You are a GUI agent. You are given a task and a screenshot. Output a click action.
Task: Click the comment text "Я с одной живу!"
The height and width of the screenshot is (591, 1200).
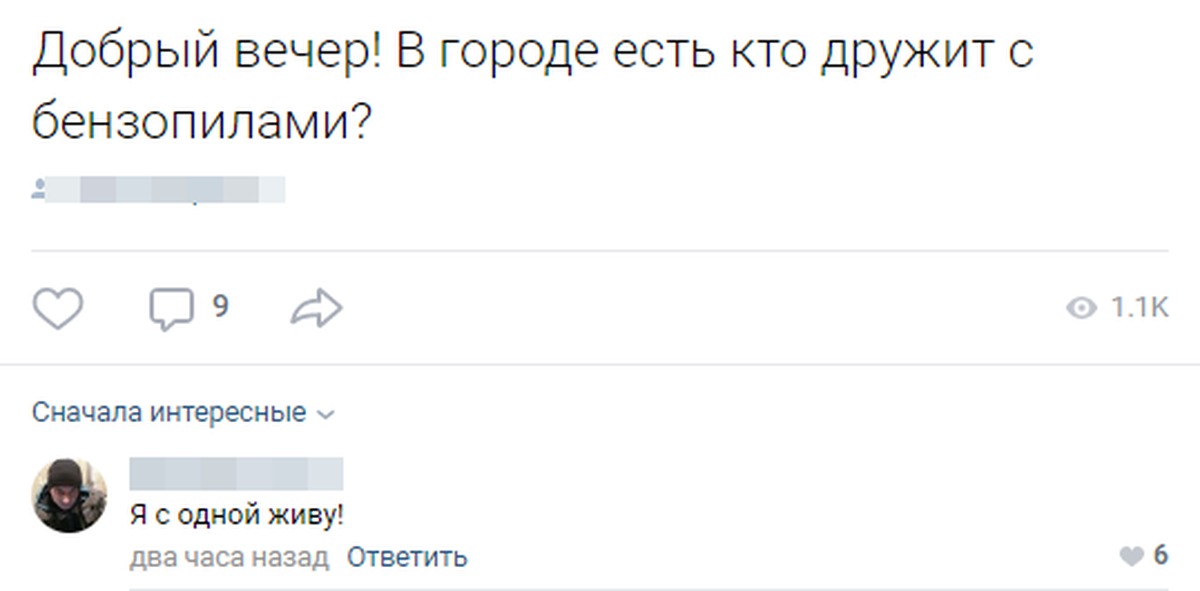pyautogui.click(x=237, y=516)
